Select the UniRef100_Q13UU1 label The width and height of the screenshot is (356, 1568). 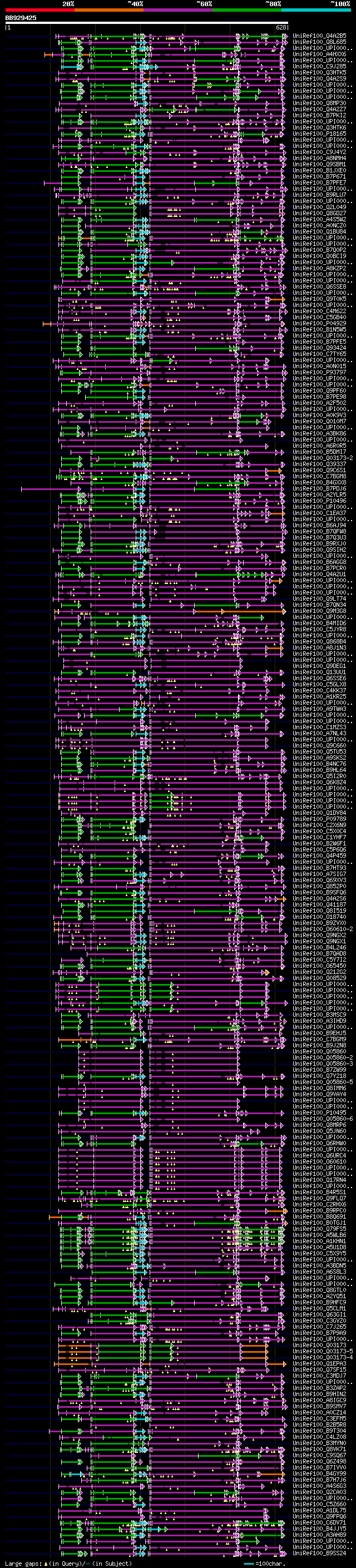tap(319, 672)
